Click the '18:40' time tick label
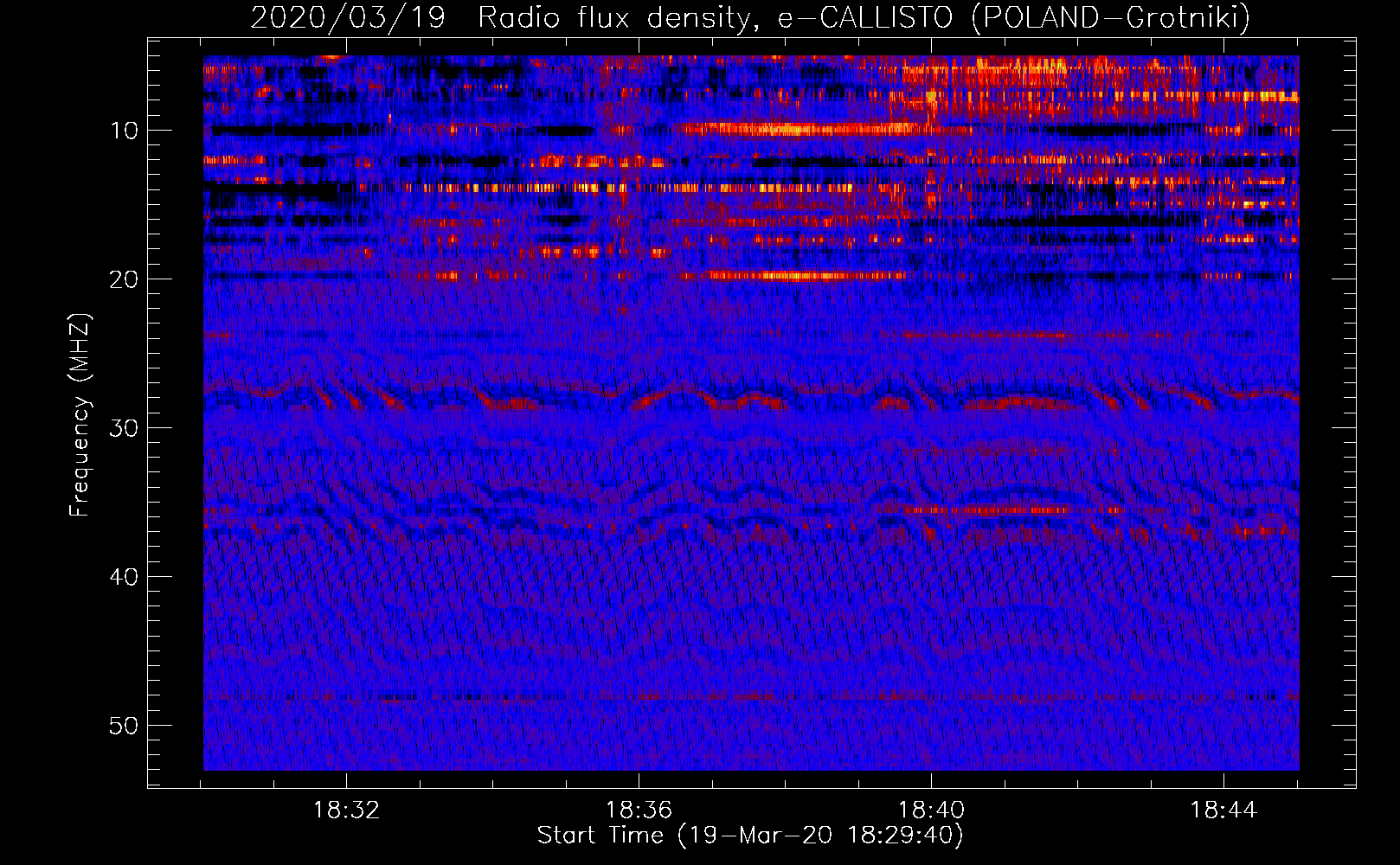Screen dimensions: 1400x865 tap(931, 811)
